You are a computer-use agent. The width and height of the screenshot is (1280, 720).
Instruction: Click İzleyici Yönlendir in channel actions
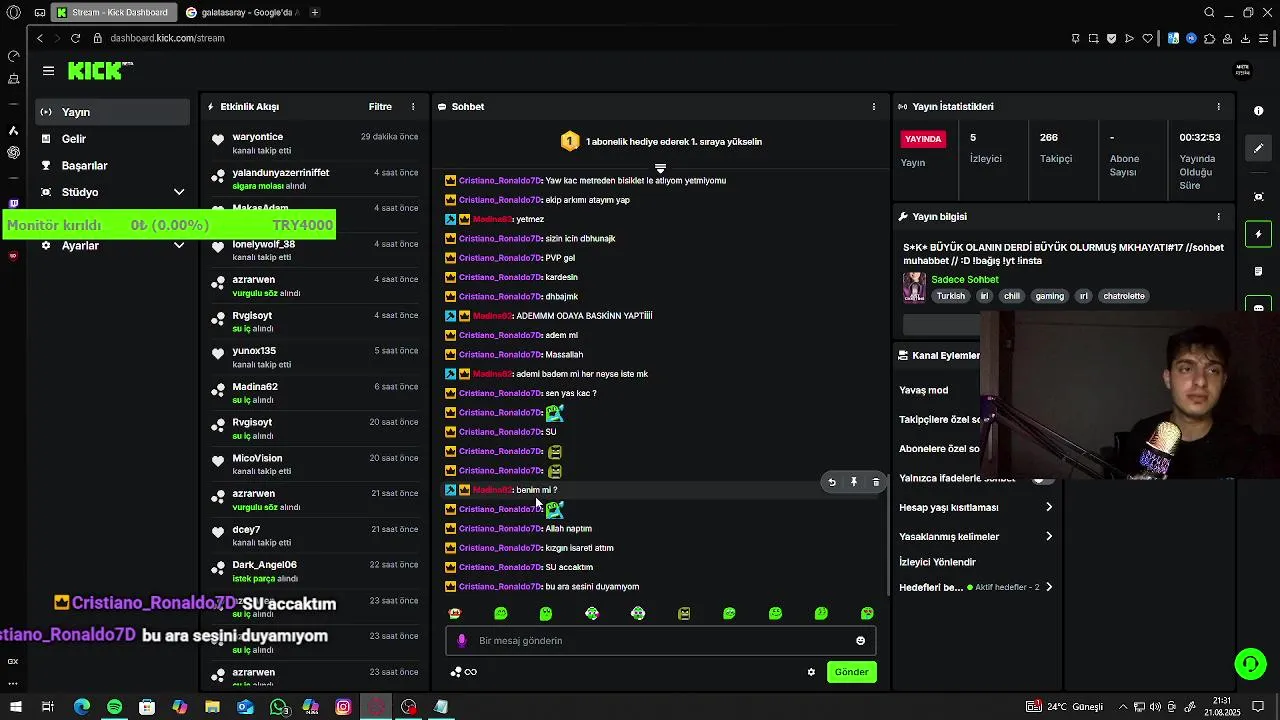[x=937, y=562]
